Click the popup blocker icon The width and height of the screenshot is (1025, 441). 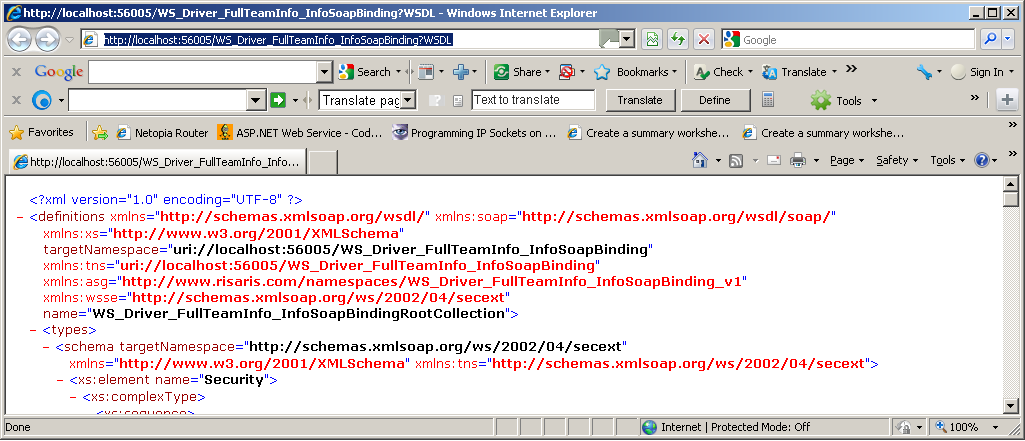tap(567, 72)
